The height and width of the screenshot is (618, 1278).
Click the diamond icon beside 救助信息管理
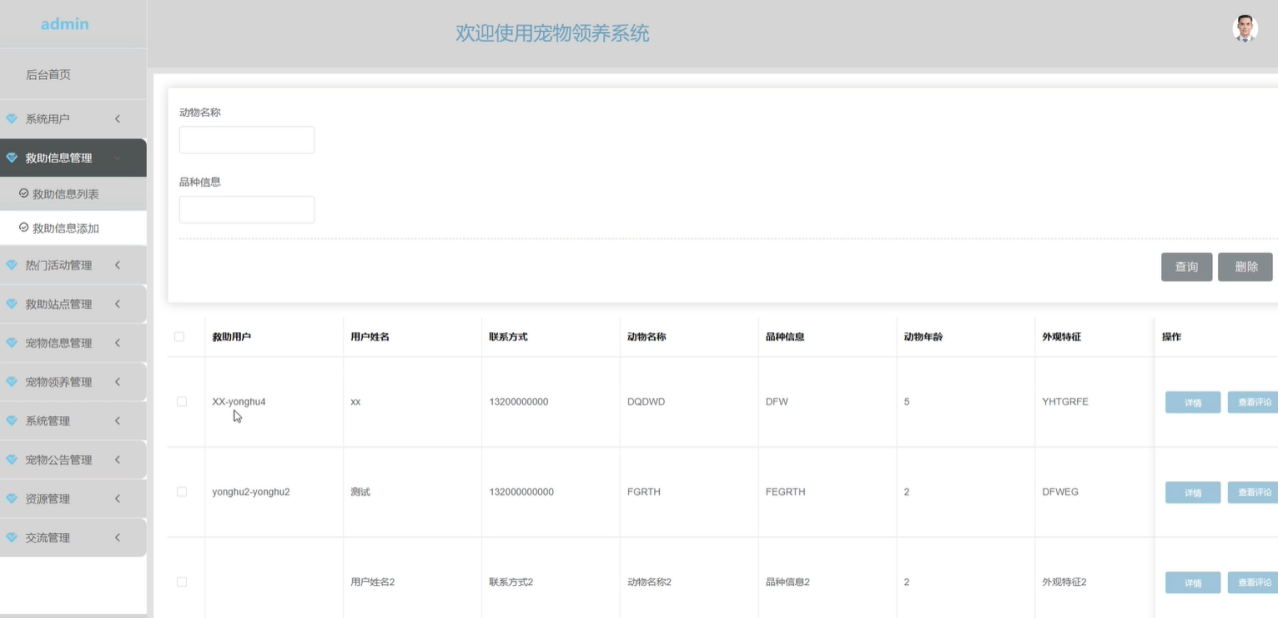click(x=12, y=158)
